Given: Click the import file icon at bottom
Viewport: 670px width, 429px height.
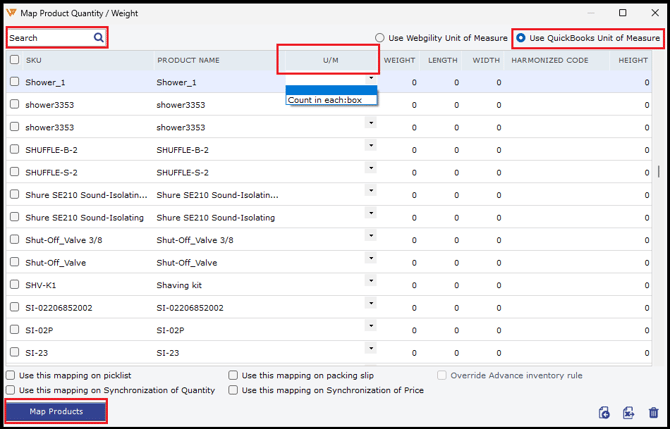Looking at the screenshot, I should [604, 412].
